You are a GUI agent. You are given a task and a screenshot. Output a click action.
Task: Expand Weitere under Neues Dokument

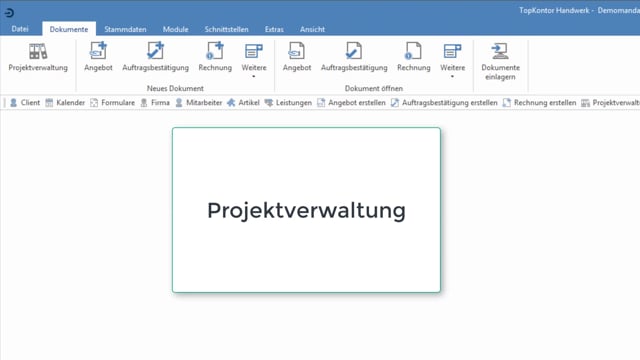coord(253,60)
